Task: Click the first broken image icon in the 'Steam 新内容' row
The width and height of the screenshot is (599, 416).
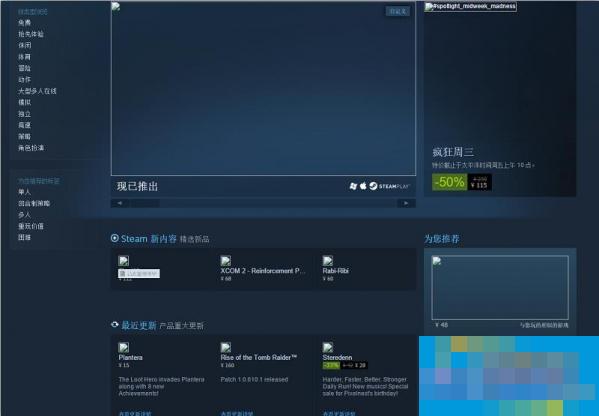Action: click(123, 261)
